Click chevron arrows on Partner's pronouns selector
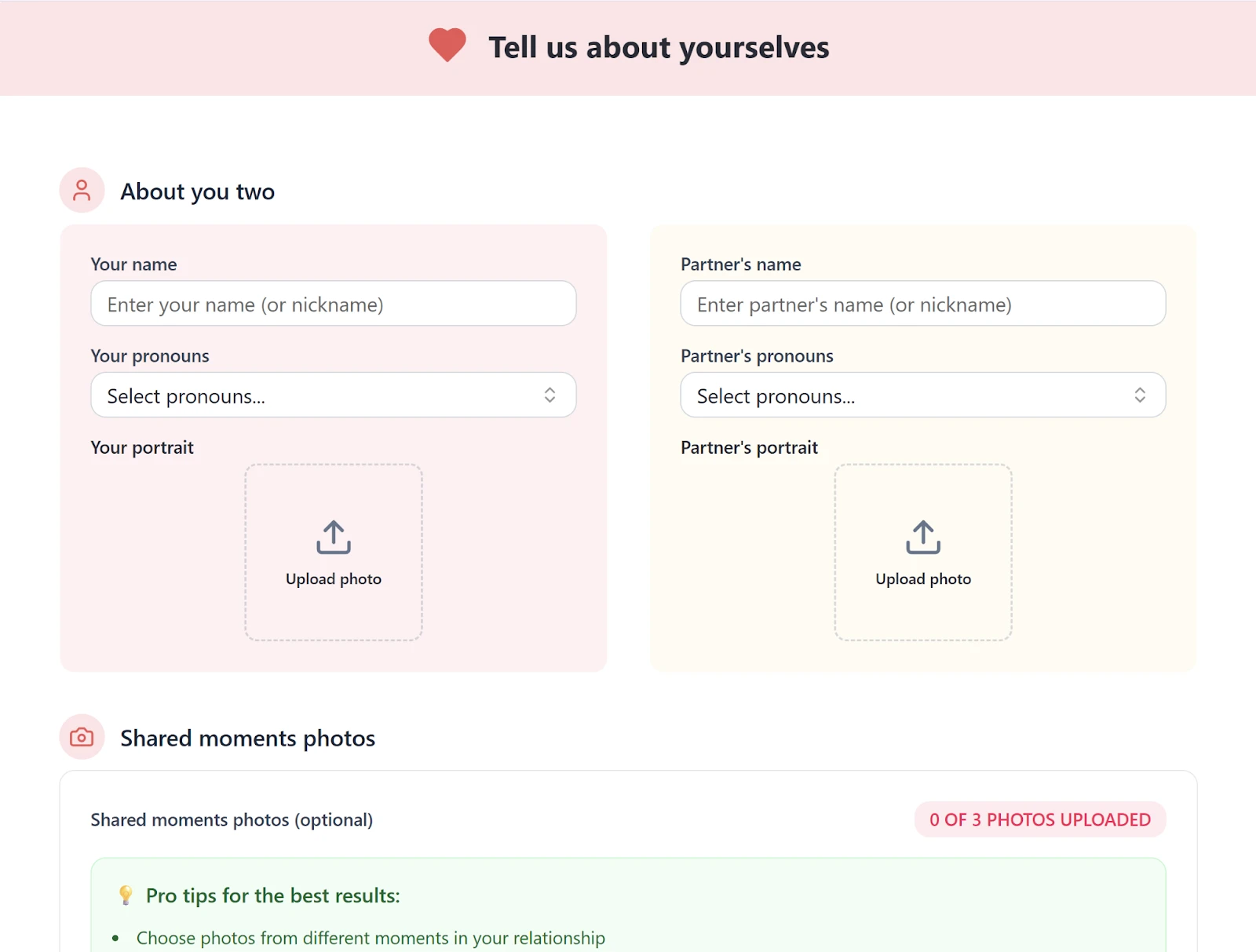 point(1140,395)
